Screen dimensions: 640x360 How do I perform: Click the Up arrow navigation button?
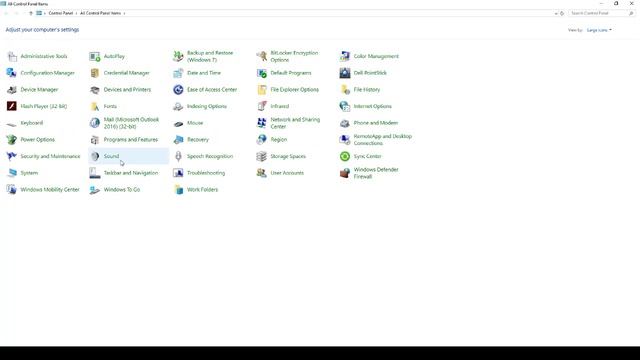[31, 13]
